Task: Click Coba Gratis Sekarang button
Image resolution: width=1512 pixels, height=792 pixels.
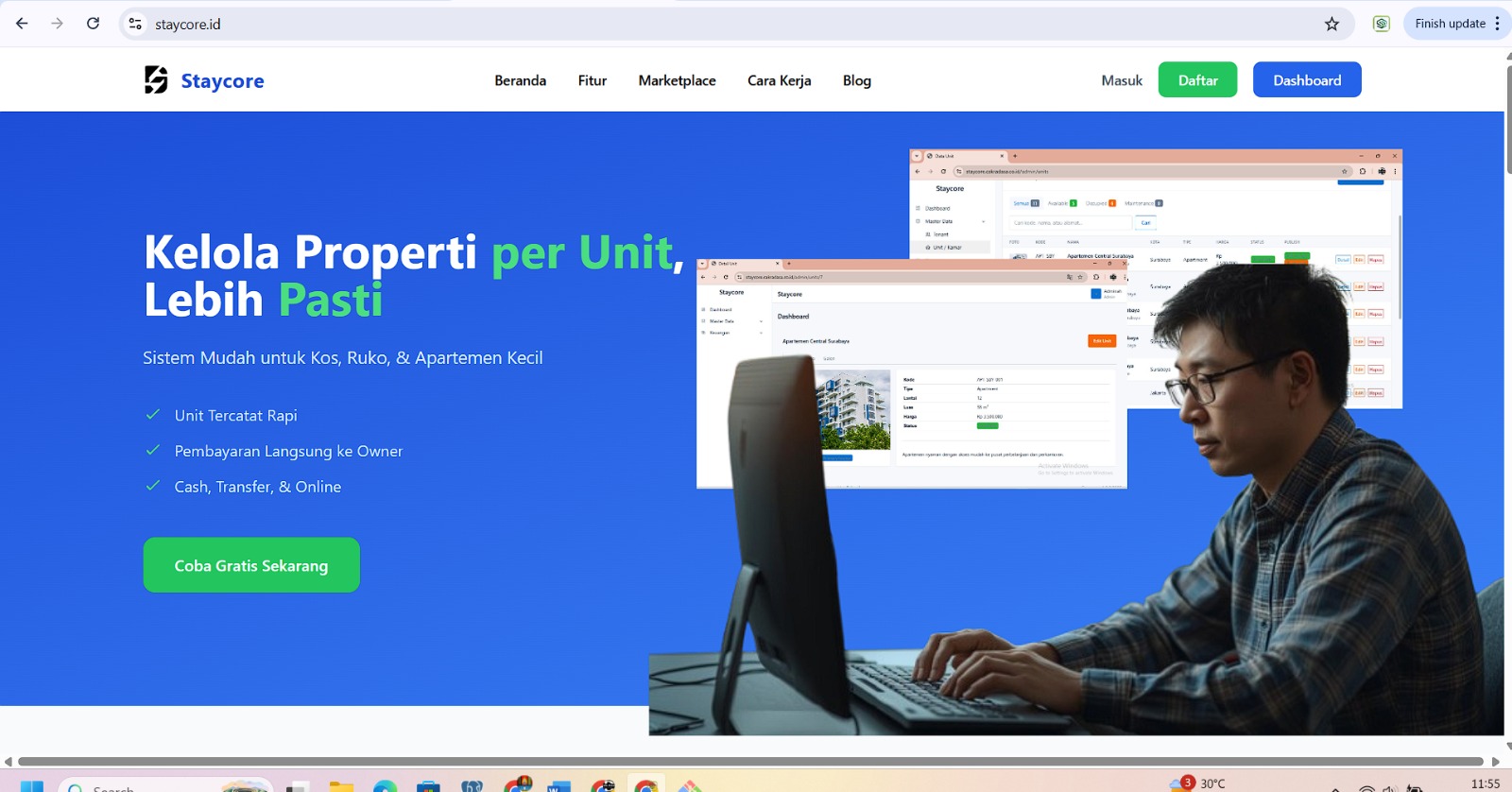Action: click(x=251, y=565)
